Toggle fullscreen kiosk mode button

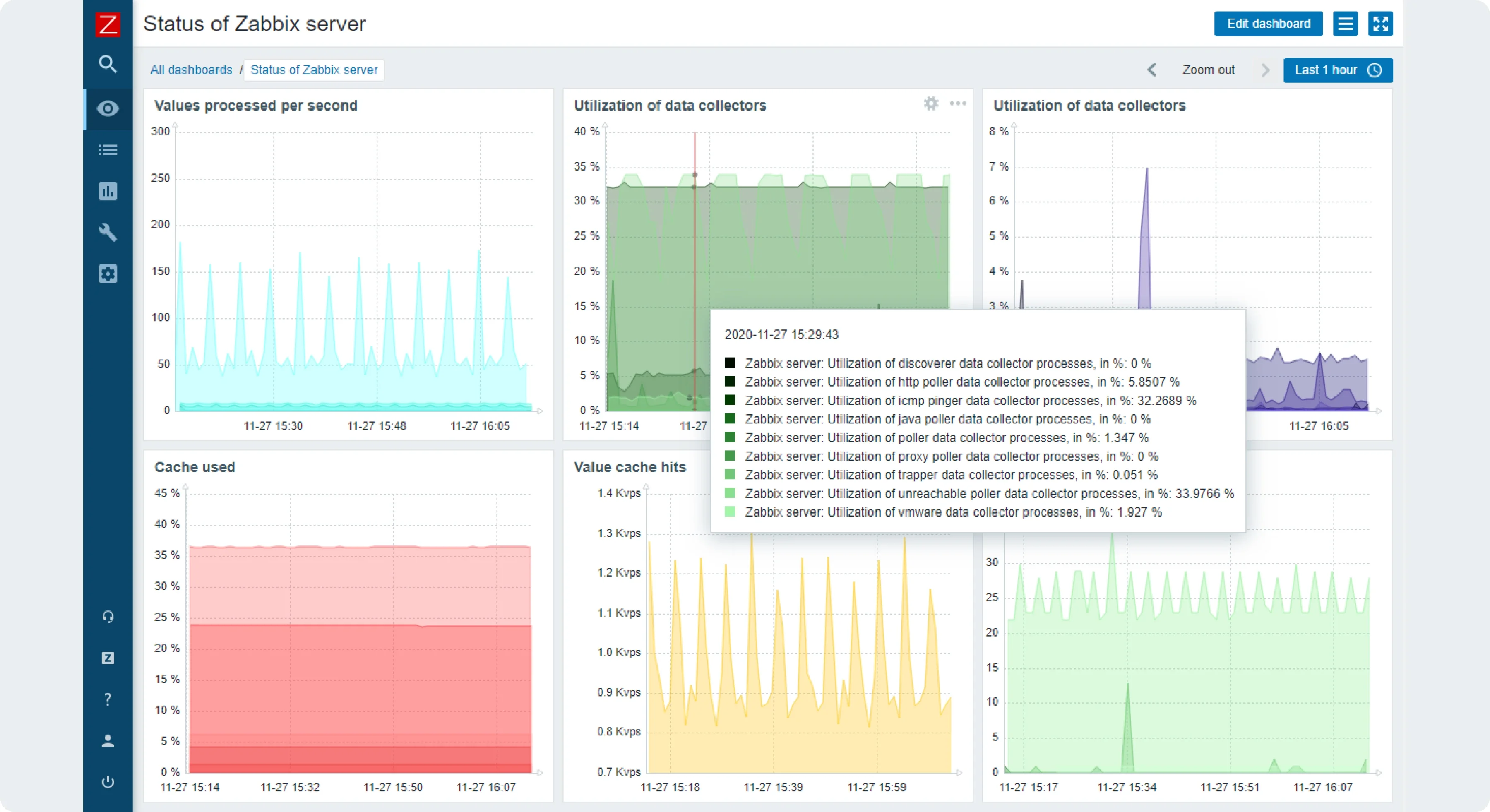point(1380,24)
